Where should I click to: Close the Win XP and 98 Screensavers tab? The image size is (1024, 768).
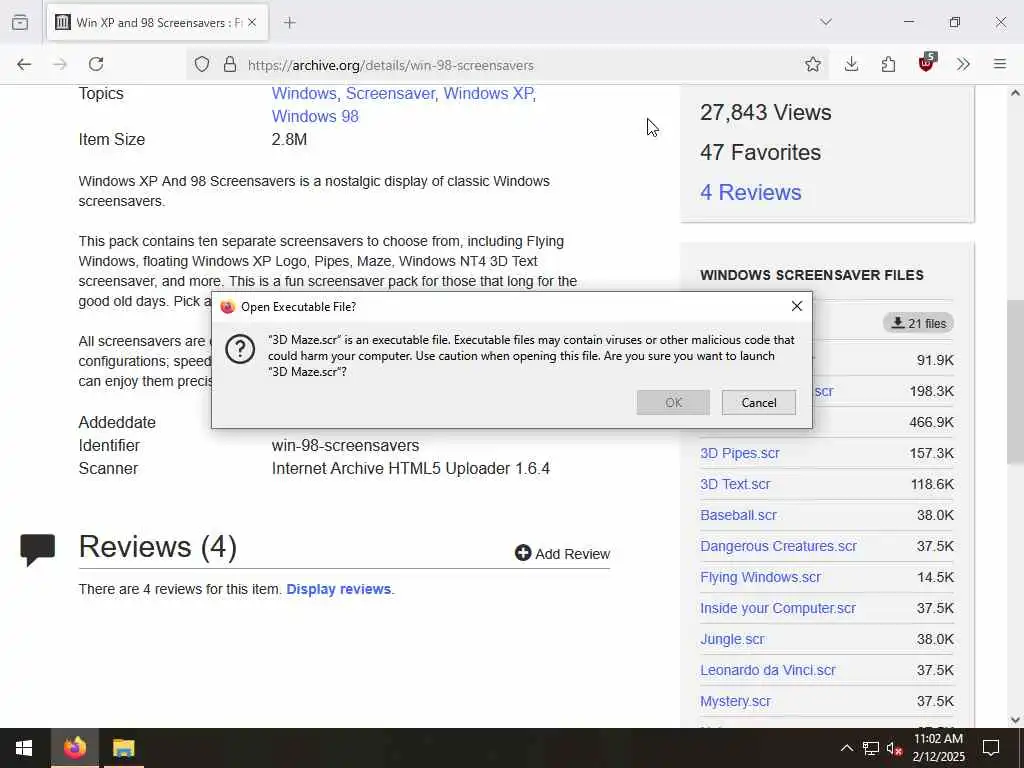click(x=252, y=22)
